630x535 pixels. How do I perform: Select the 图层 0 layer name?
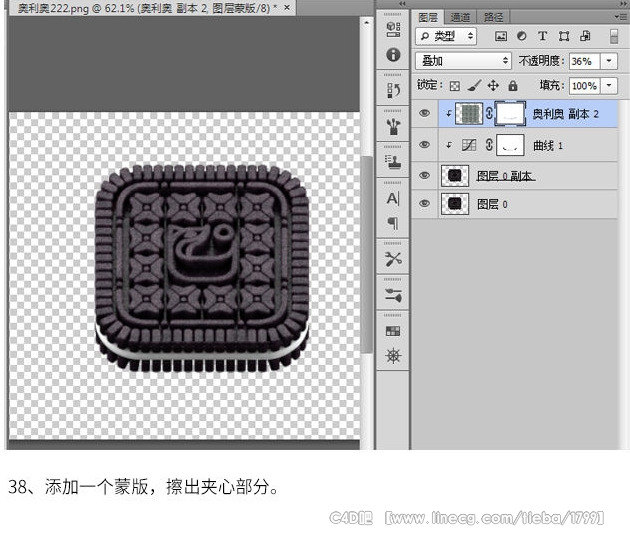pyautogui.click(x=492, y=204)
